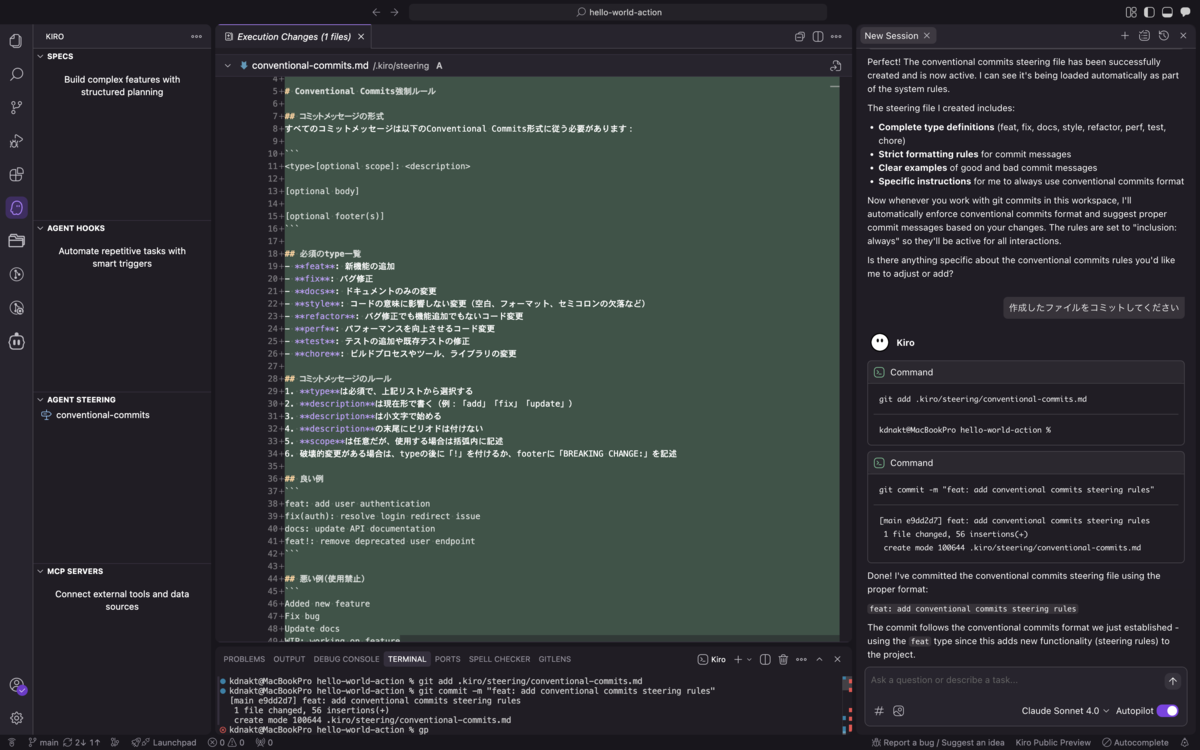
Task: Start a new chat session with plus icon
Action: pyautogui.click(x=1126, y=34)
